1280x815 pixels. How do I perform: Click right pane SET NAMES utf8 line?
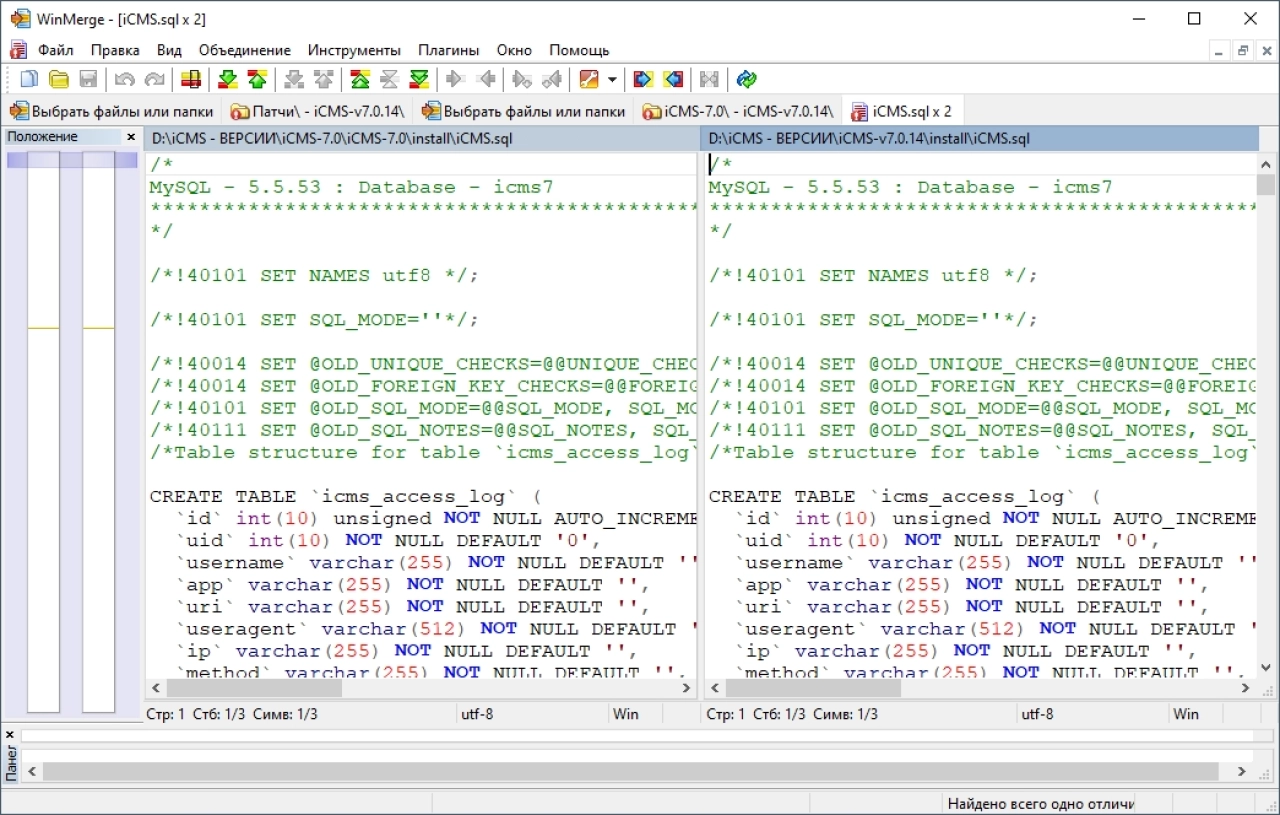point(874,276)
